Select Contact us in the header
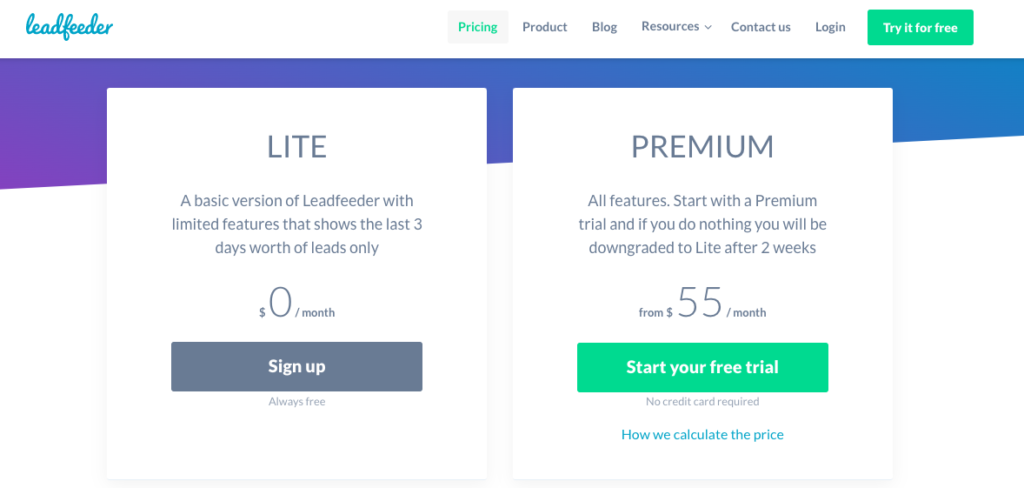Viewport: 1024px width, 488px height. point(760,27)
